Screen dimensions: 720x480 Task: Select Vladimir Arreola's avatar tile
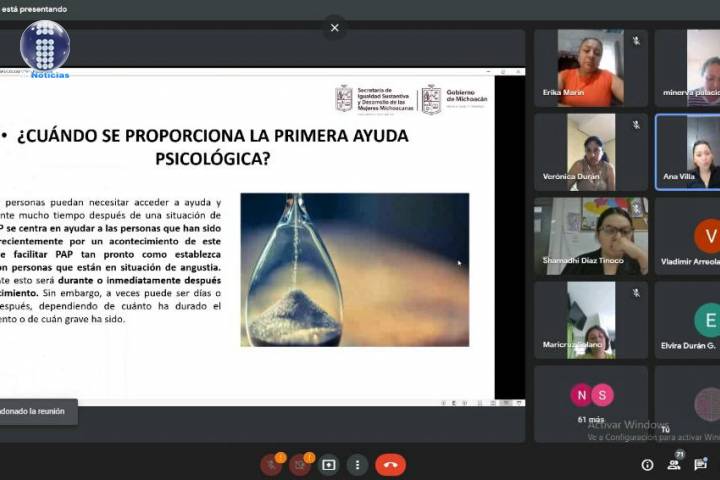[x=690, y=236]
